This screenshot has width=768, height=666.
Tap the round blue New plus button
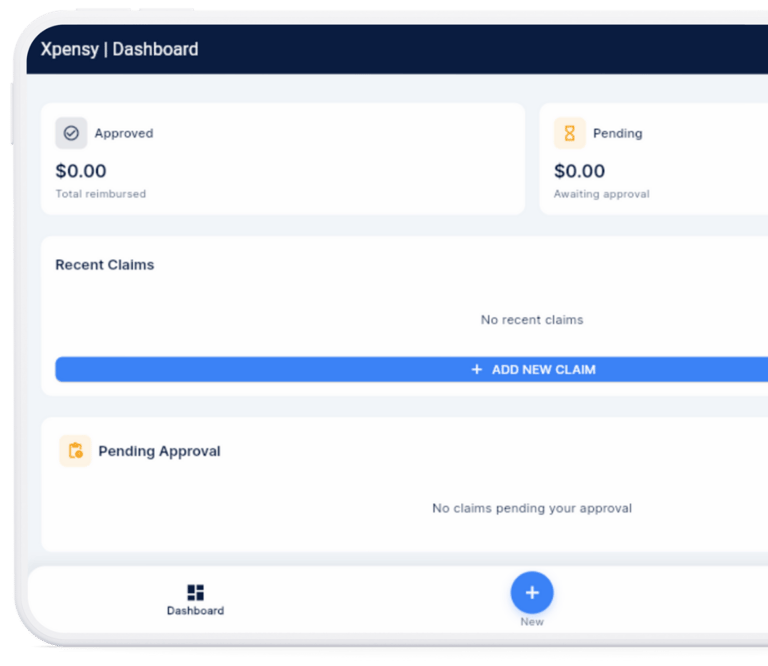532,593
